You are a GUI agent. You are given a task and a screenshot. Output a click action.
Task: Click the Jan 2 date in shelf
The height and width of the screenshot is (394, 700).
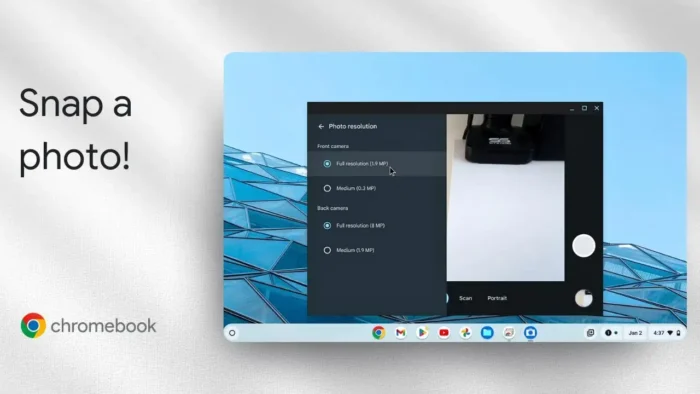[635, 333]
